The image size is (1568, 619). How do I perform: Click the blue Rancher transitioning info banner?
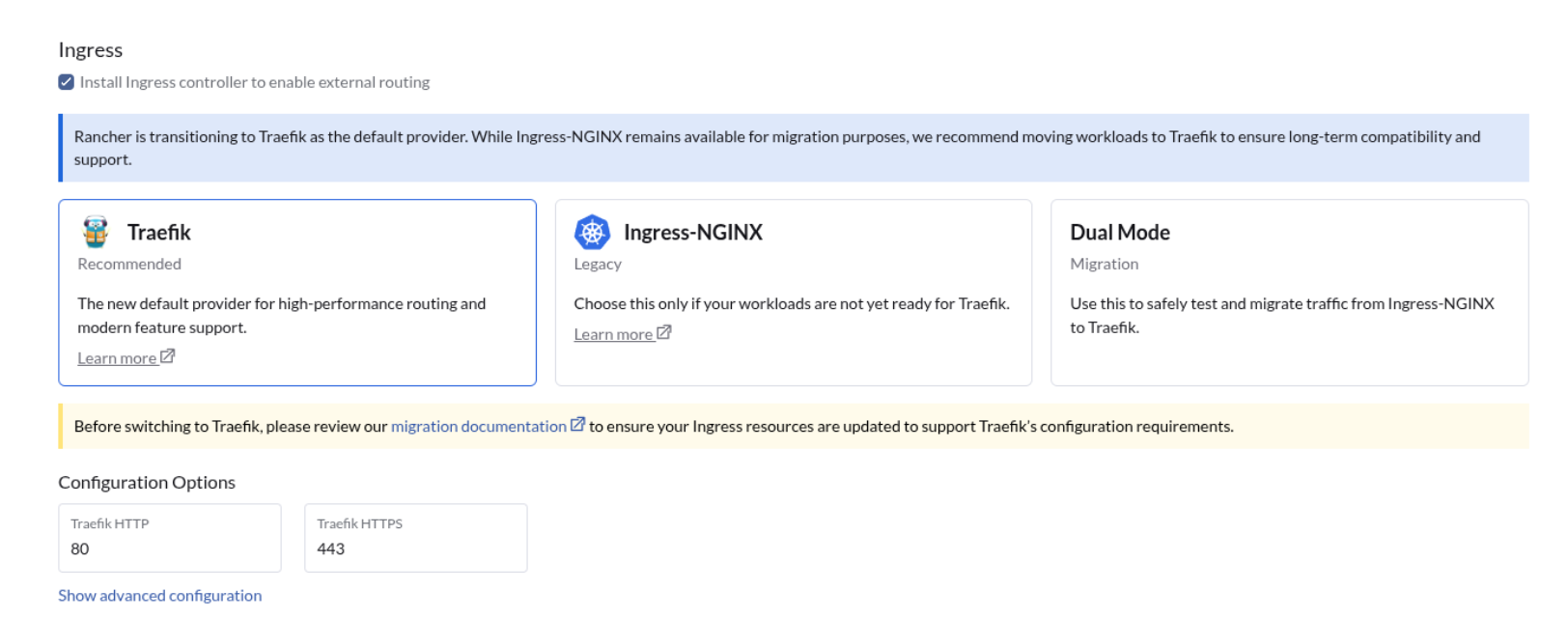coord(794,148)
